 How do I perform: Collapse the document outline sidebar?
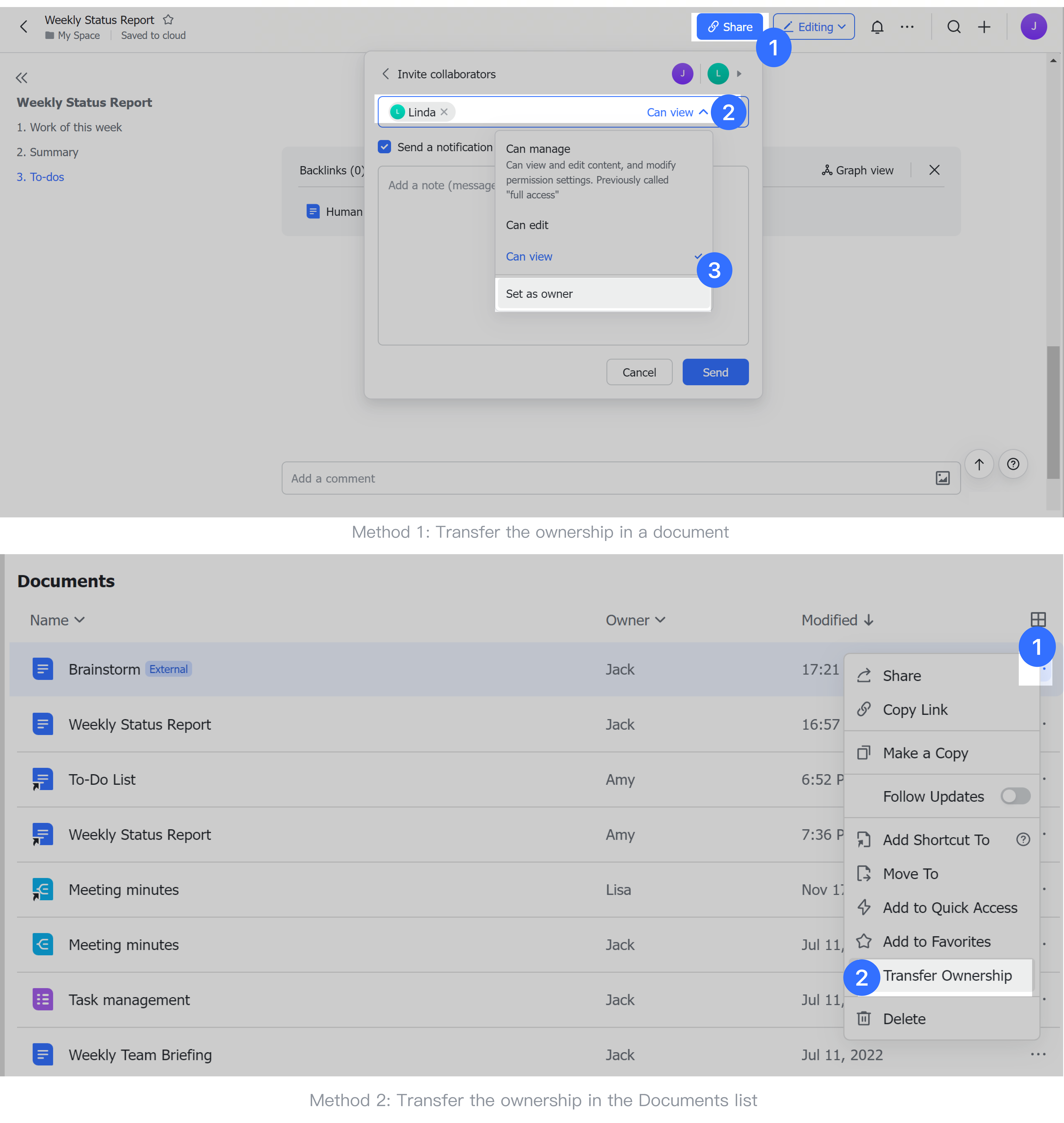(x=22, y=78)
